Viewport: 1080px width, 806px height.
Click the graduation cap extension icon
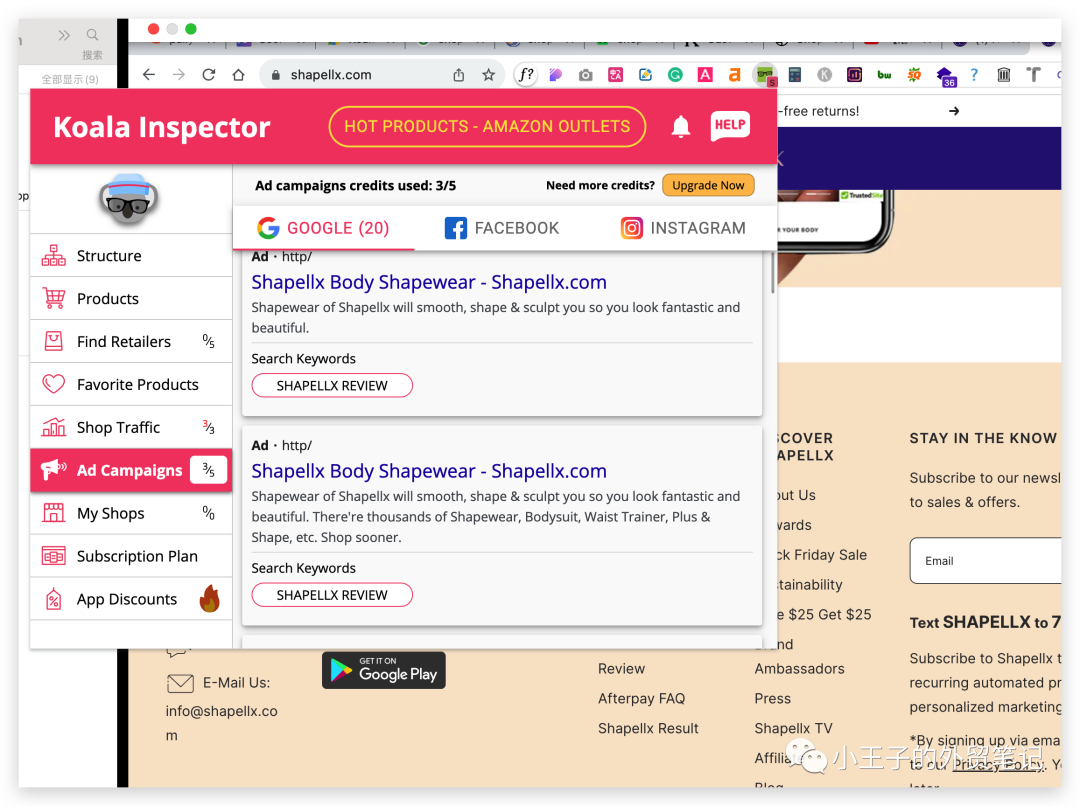click(946, 76)
